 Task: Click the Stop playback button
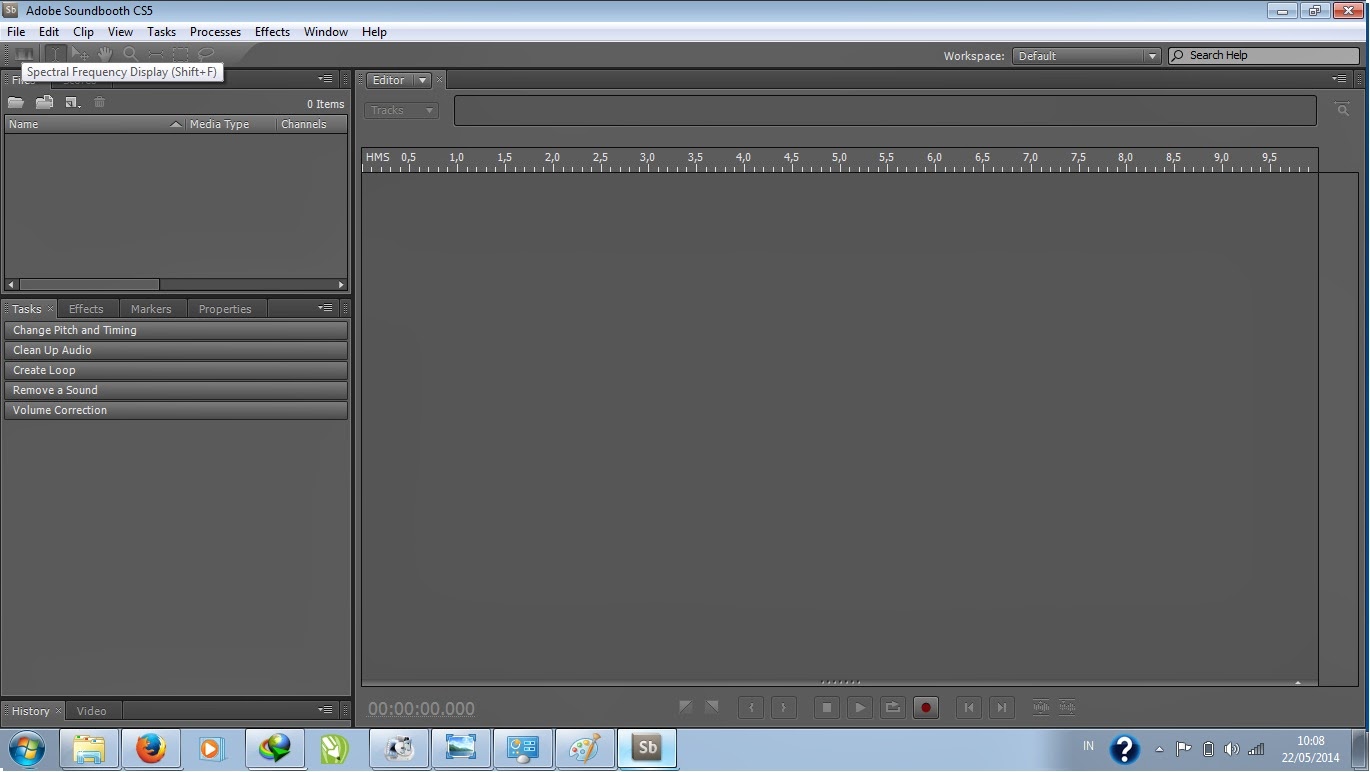click(826, 708)
